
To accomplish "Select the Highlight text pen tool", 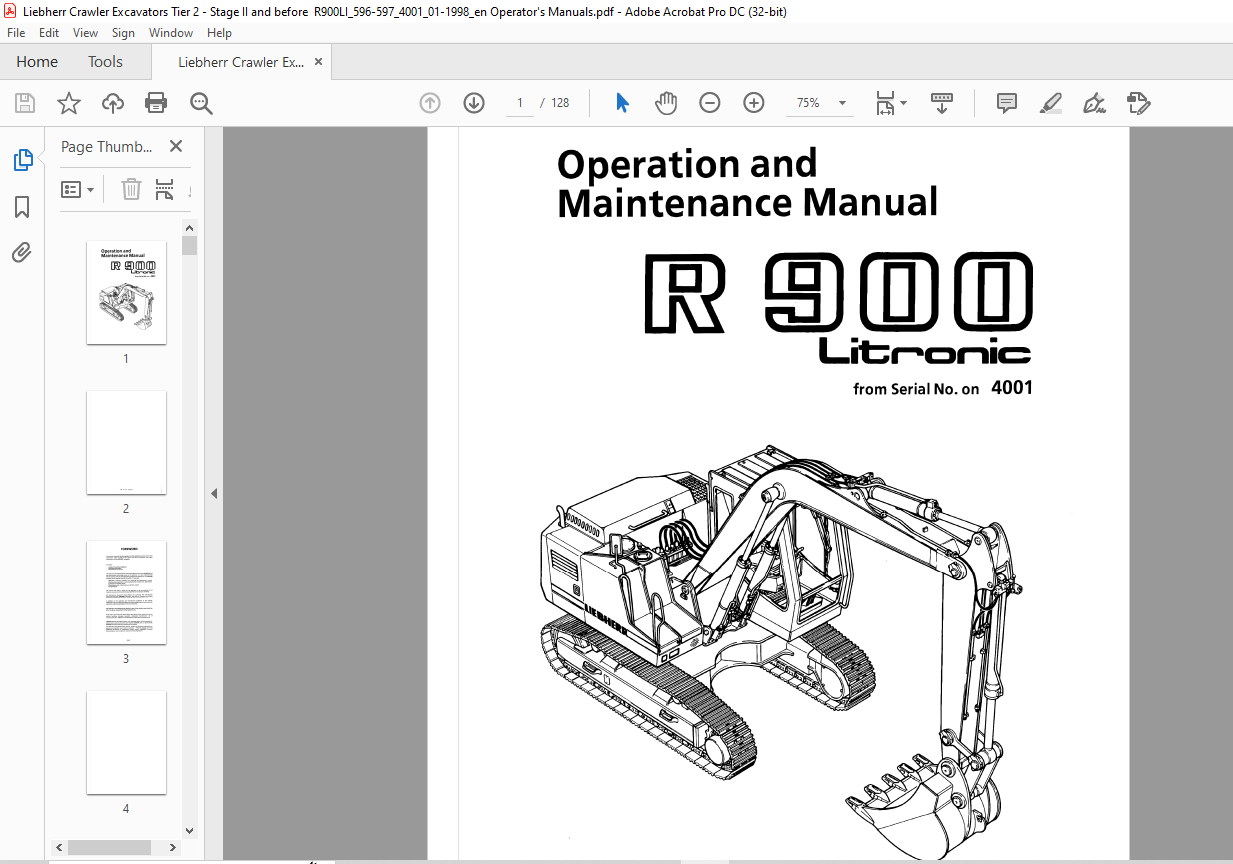I will pos(1050,103).
